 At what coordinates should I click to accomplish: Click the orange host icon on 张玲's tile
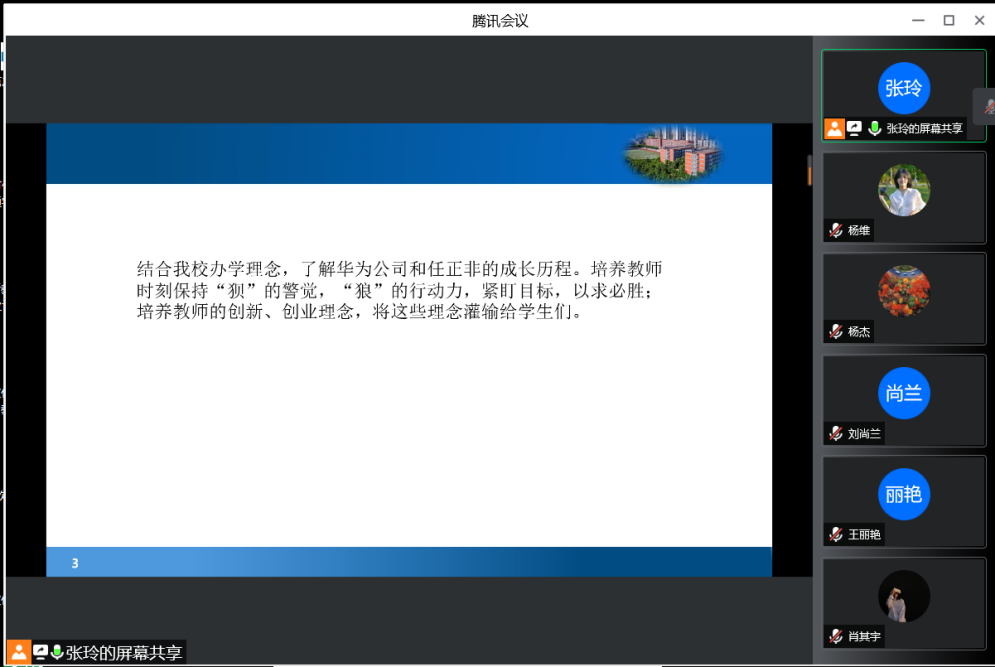click(x=834, y=128)
